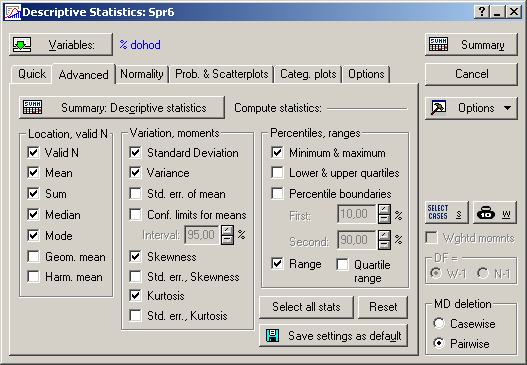The image size is (527, 365).
Task: Select the Advanced tab
Action: tap(83, 74)
